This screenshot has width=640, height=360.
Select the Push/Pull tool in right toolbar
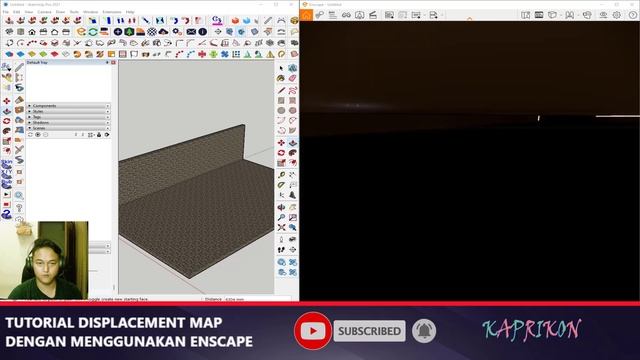292,143
